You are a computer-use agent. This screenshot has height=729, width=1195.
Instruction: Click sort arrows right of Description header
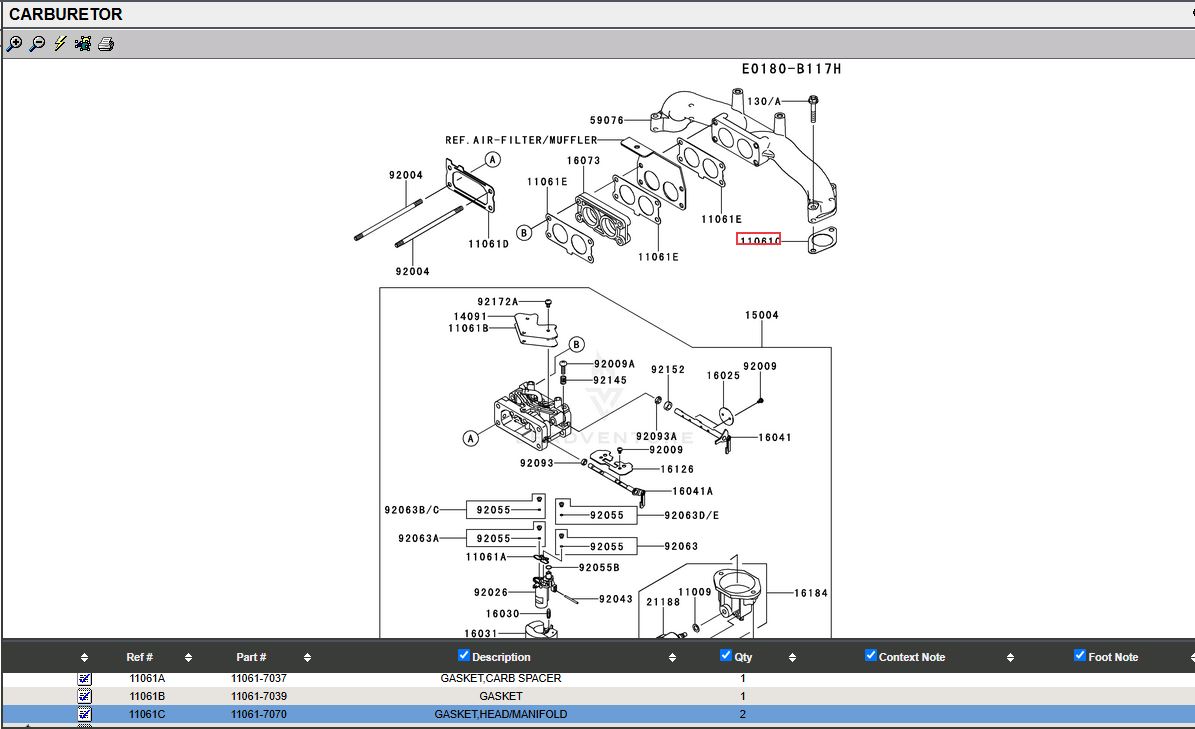(x=672, y=658)
